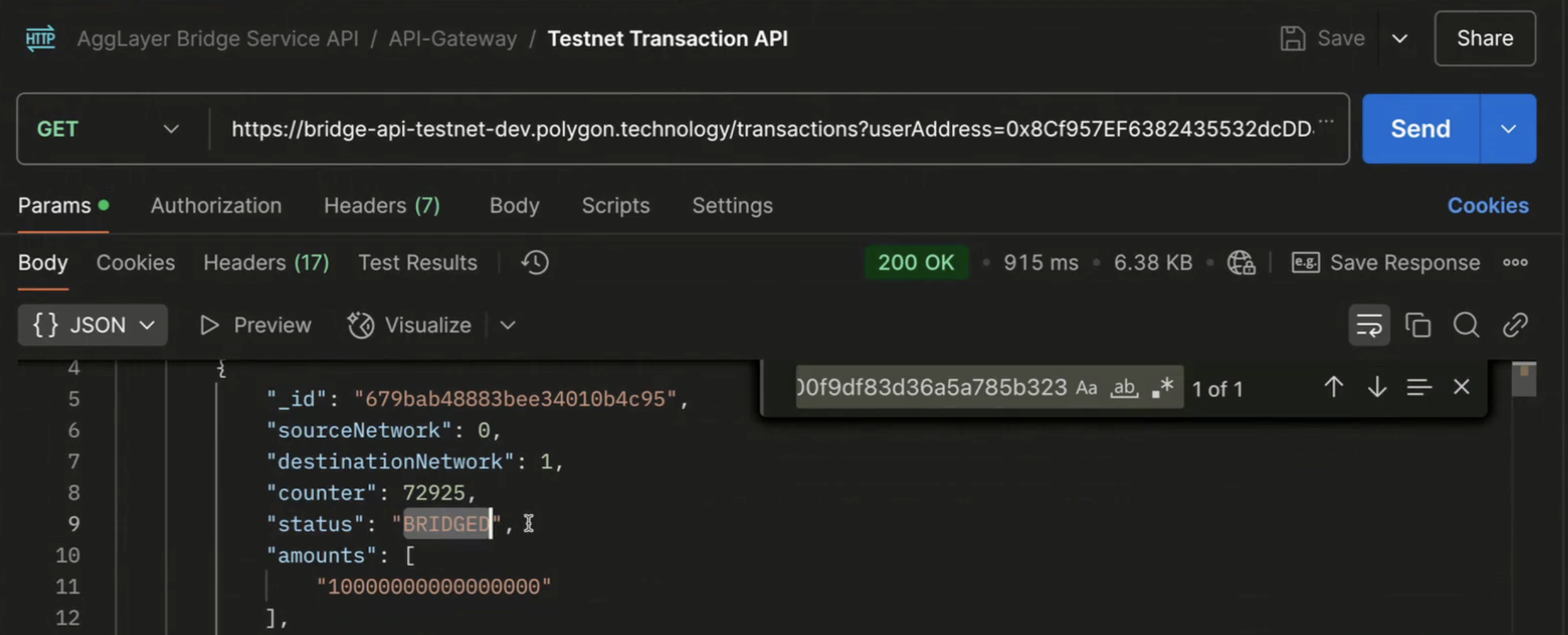Close the find bar

click(1461, 387)
